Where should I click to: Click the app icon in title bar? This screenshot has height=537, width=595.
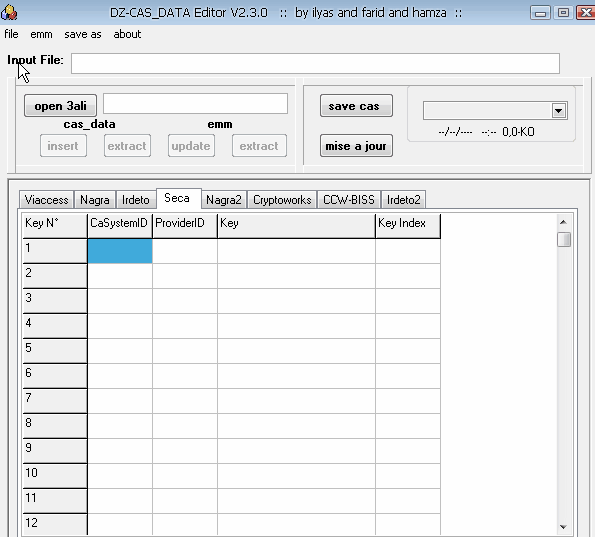9,13
